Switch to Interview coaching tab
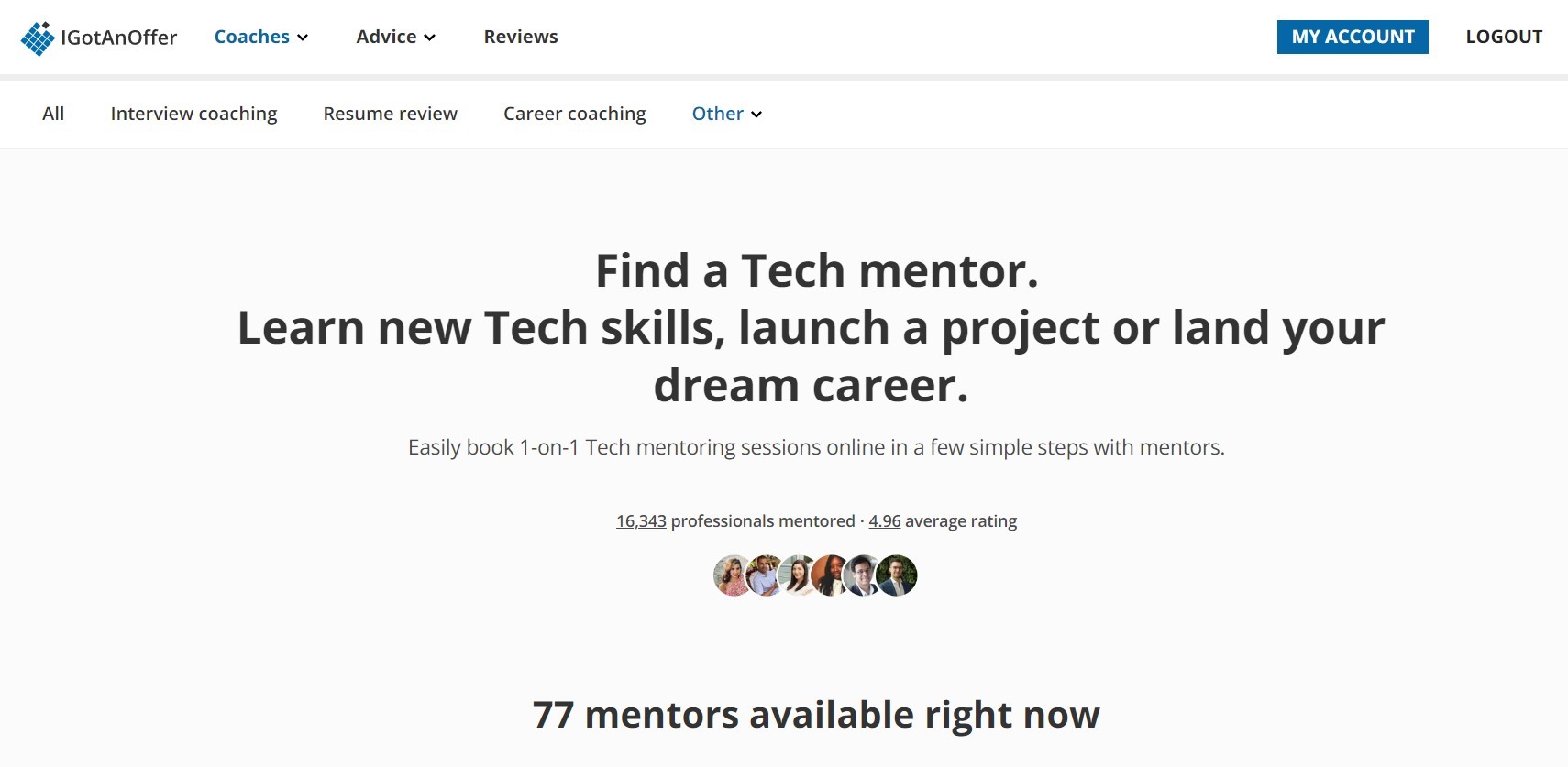The image size is (1568, 767). 193,114
